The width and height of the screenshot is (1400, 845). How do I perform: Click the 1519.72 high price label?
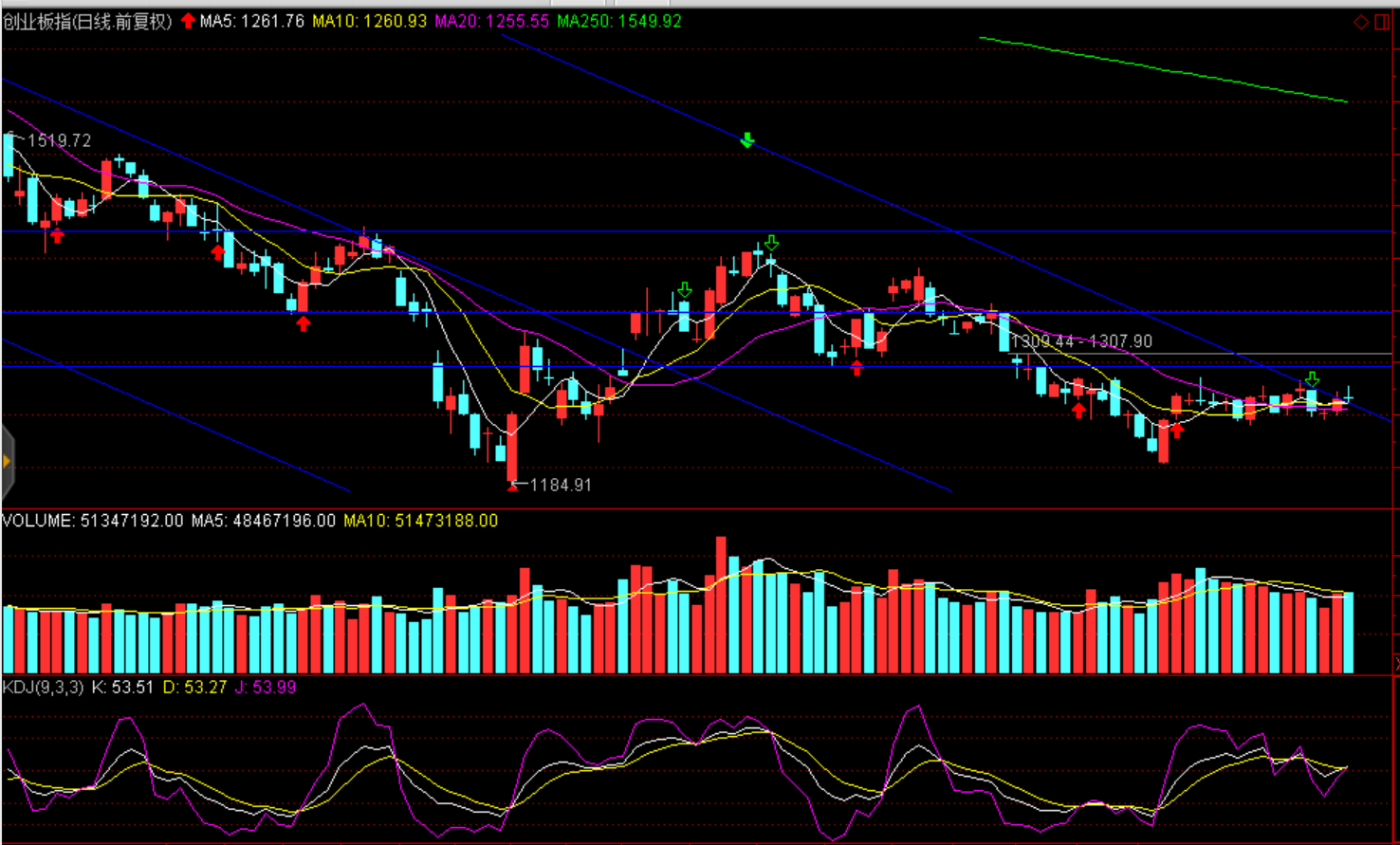pyautogui.click(x=60, y=140)
